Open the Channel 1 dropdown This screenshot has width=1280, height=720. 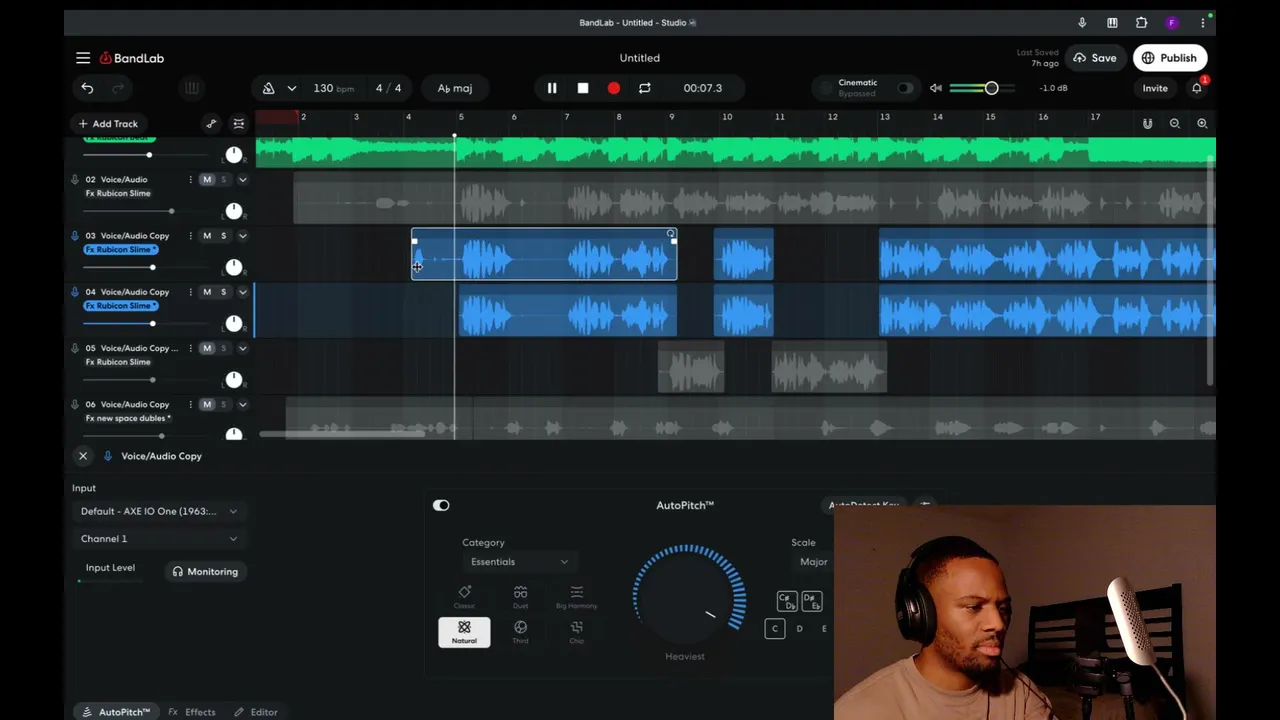(159, 538)
